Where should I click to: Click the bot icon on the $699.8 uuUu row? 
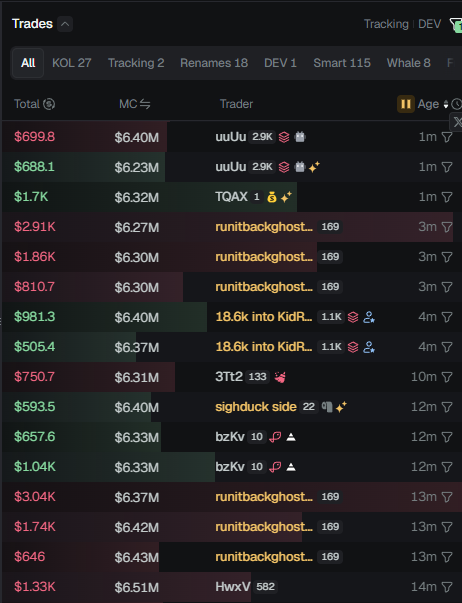300,137
